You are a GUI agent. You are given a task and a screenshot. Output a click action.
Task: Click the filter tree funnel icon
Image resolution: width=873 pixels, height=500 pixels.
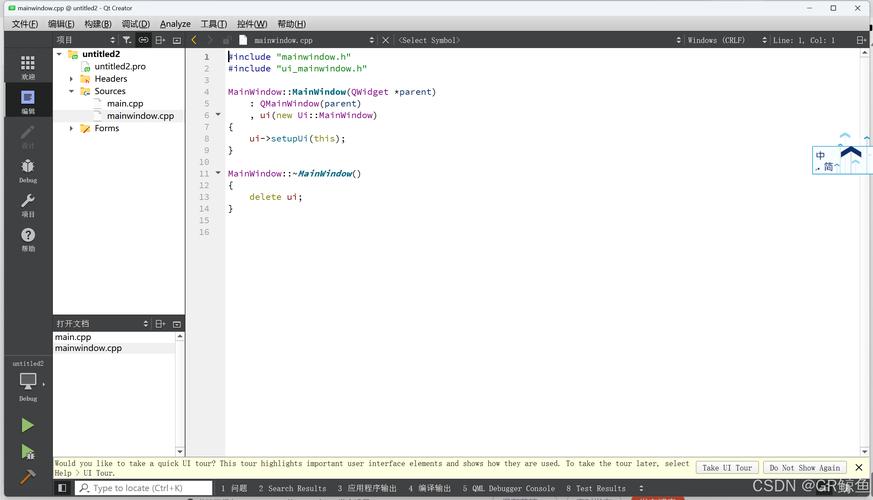pos(126,40)
